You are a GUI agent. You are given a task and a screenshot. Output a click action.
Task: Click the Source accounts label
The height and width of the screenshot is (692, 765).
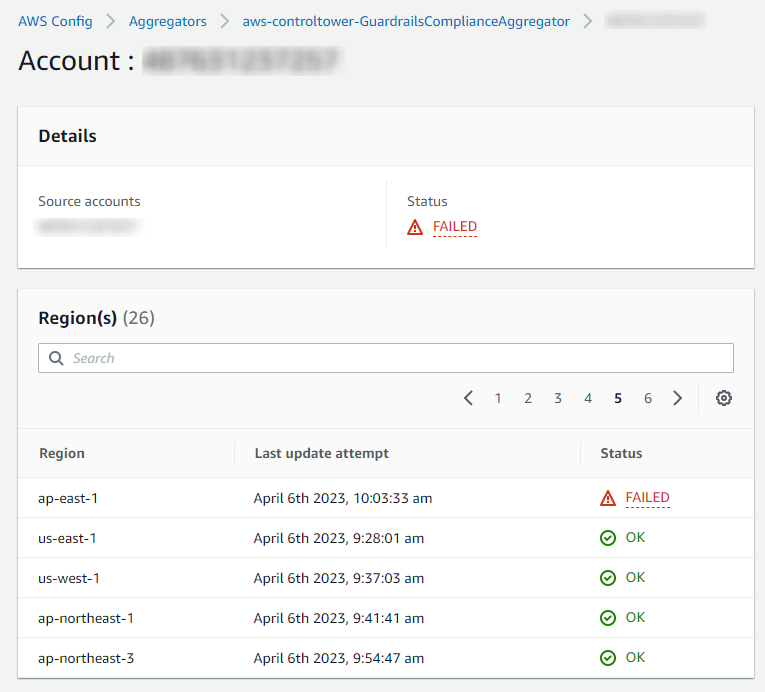coord(89,201)
